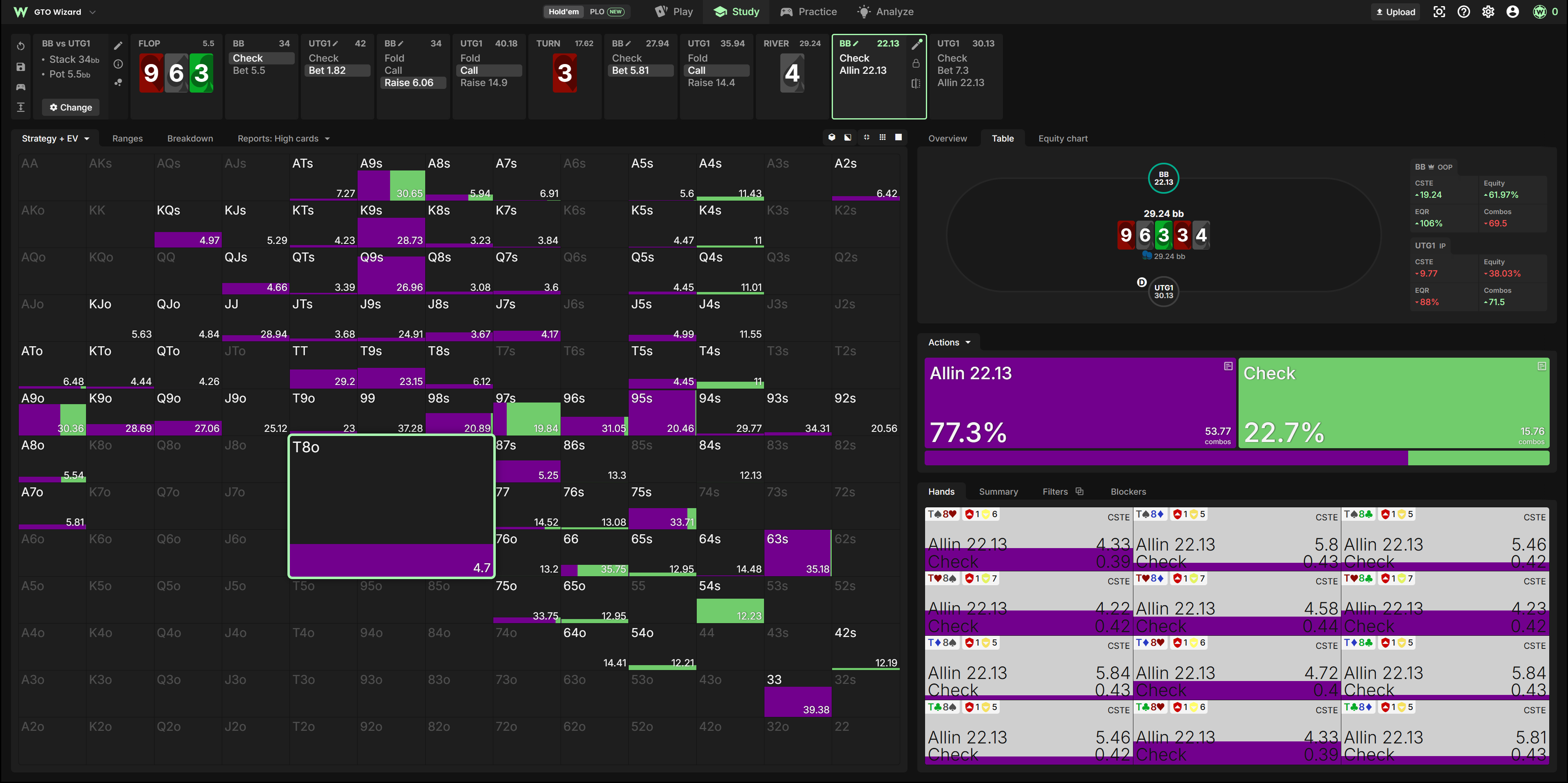Open the GTO Wizard menu chevron
The height and width of the screenshot is (783, 1568).
93,11
